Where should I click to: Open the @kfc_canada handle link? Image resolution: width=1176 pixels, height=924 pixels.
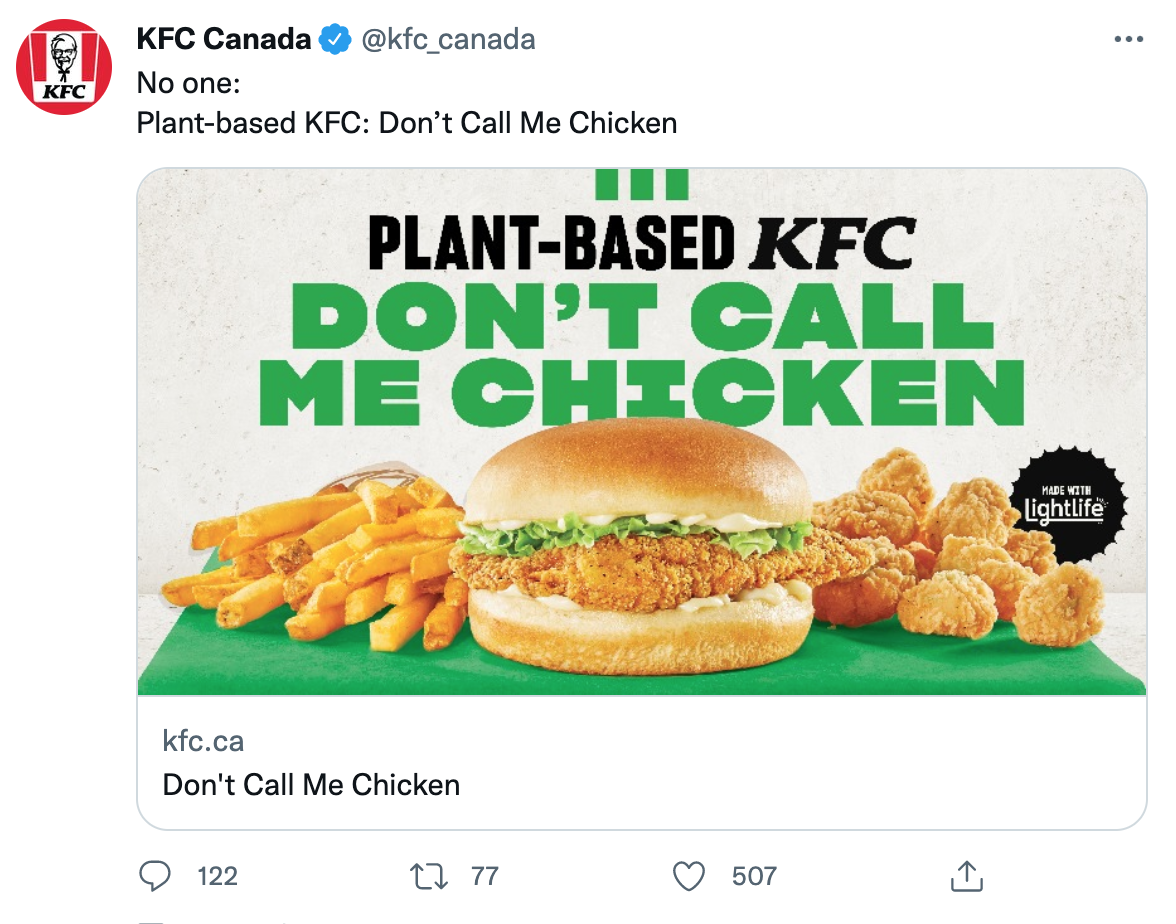447,40
